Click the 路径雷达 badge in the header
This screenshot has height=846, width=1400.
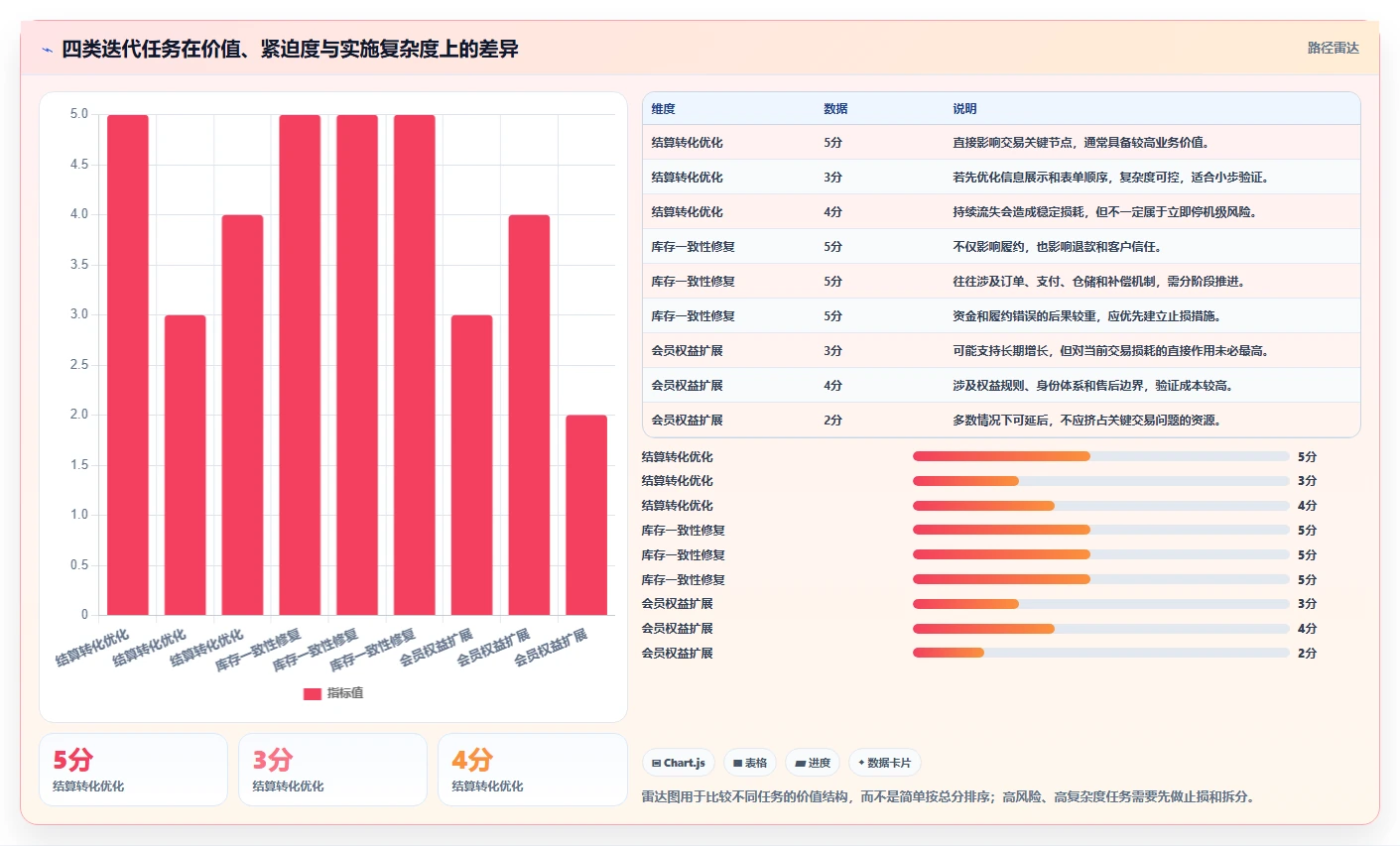click(1333, 48)
